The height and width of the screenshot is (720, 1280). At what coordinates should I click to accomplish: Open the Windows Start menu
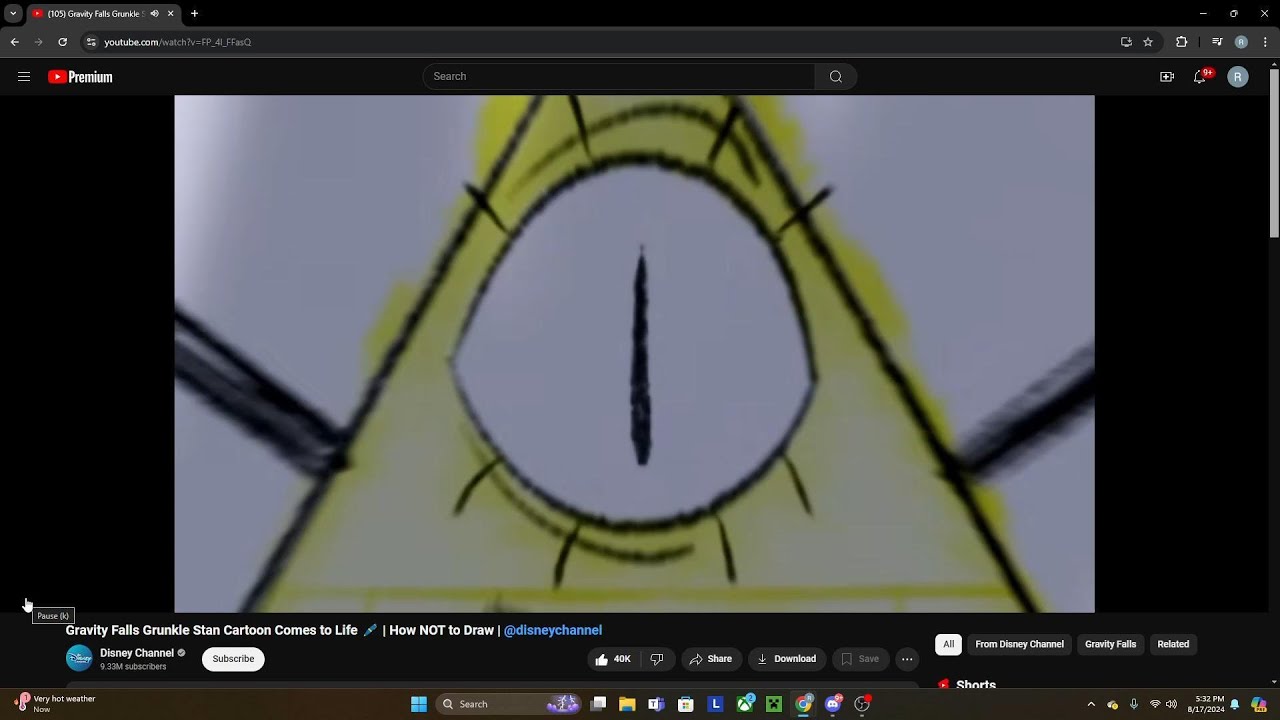click(419, 704)
